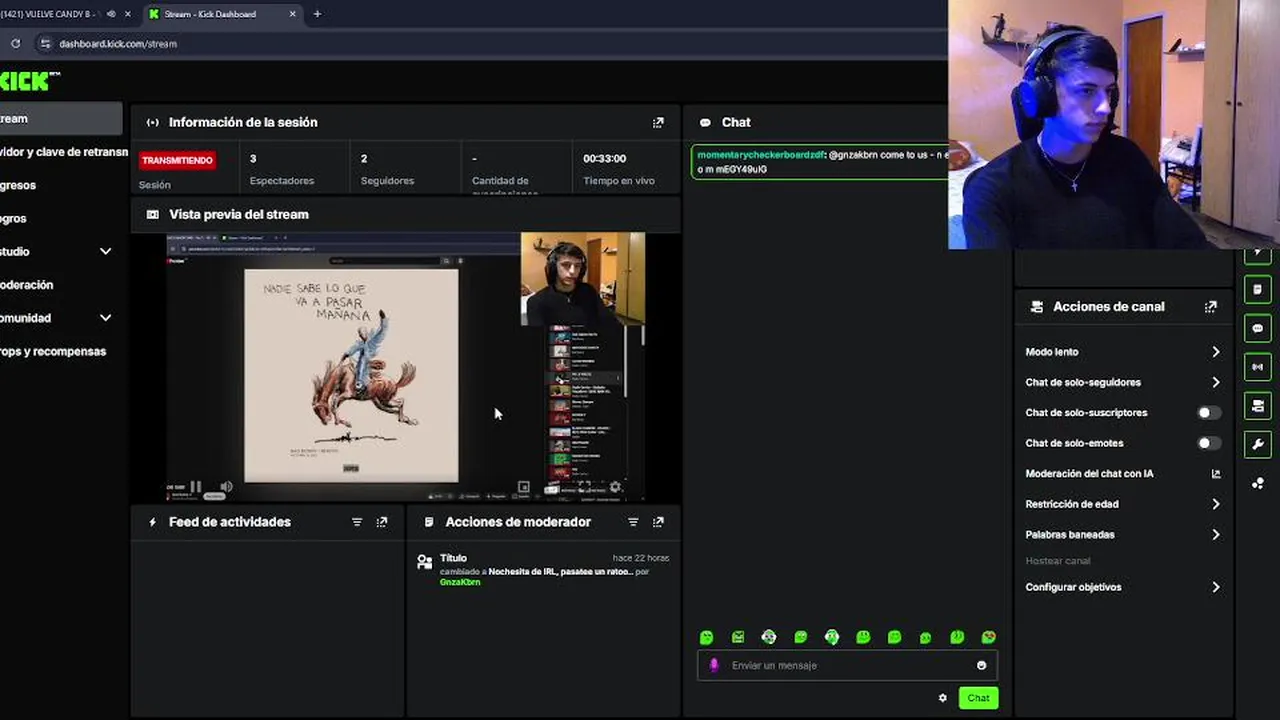Close the Stream - Kick Dashboard tab
Image resolution: width=1280 pixels, height=720 pixels.
coord(292,14)
